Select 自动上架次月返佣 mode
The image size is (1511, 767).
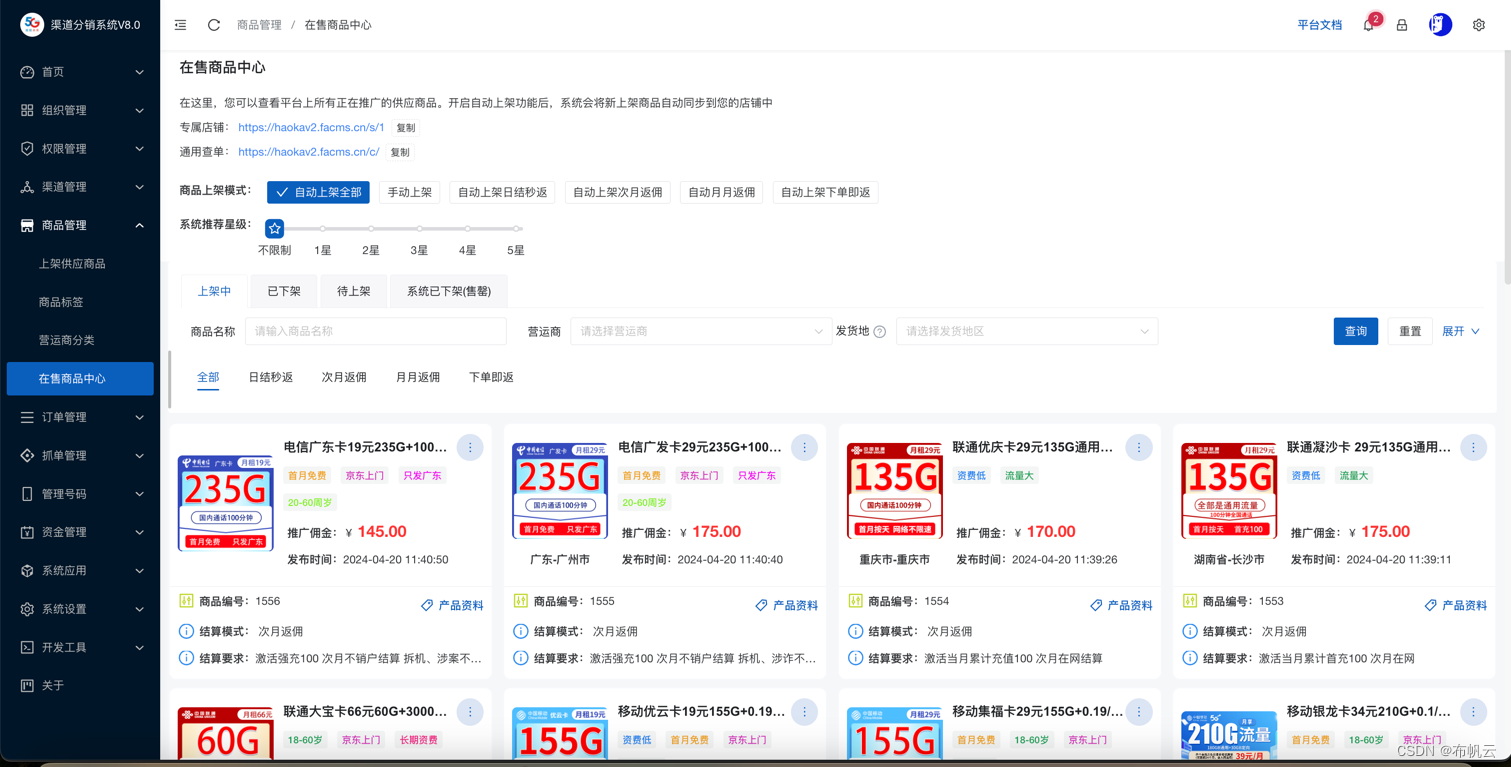[x=618, y=192]
